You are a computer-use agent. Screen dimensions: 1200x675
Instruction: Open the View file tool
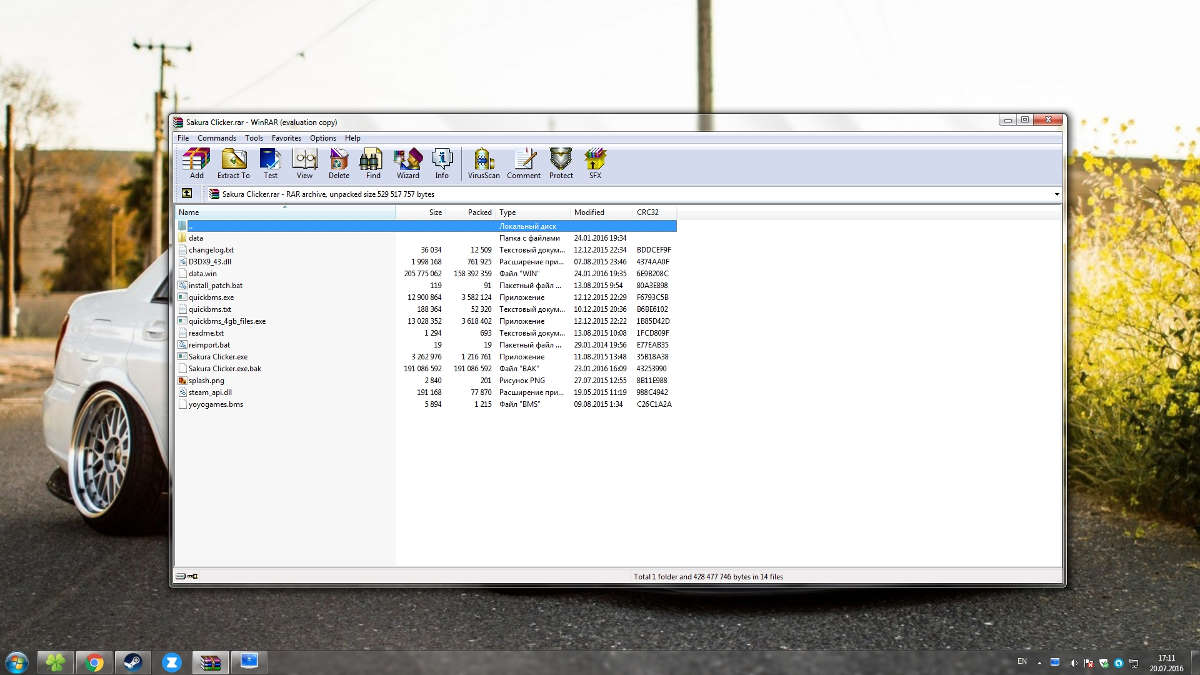304,163
